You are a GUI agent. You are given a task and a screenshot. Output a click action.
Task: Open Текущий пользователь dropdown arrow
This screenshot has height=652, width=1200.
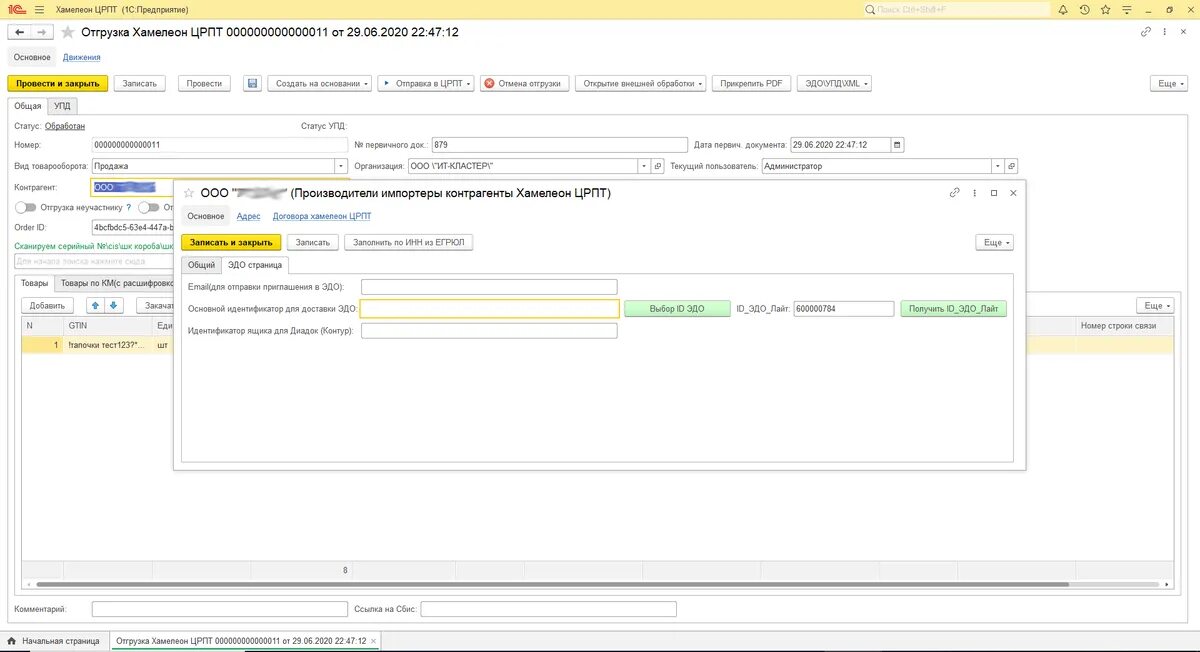997,166
